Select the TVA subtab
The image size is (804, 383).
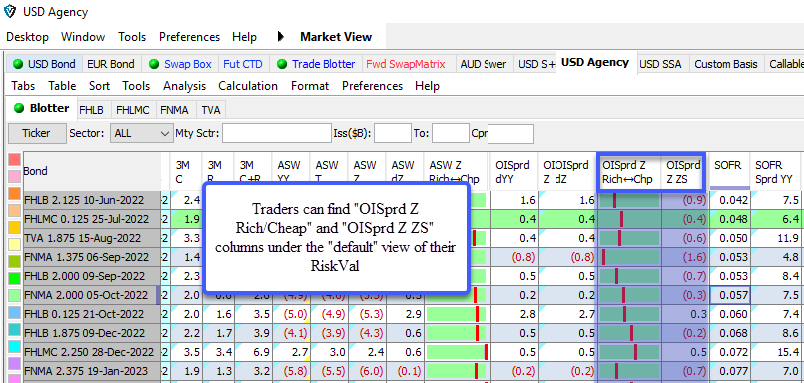211,110
